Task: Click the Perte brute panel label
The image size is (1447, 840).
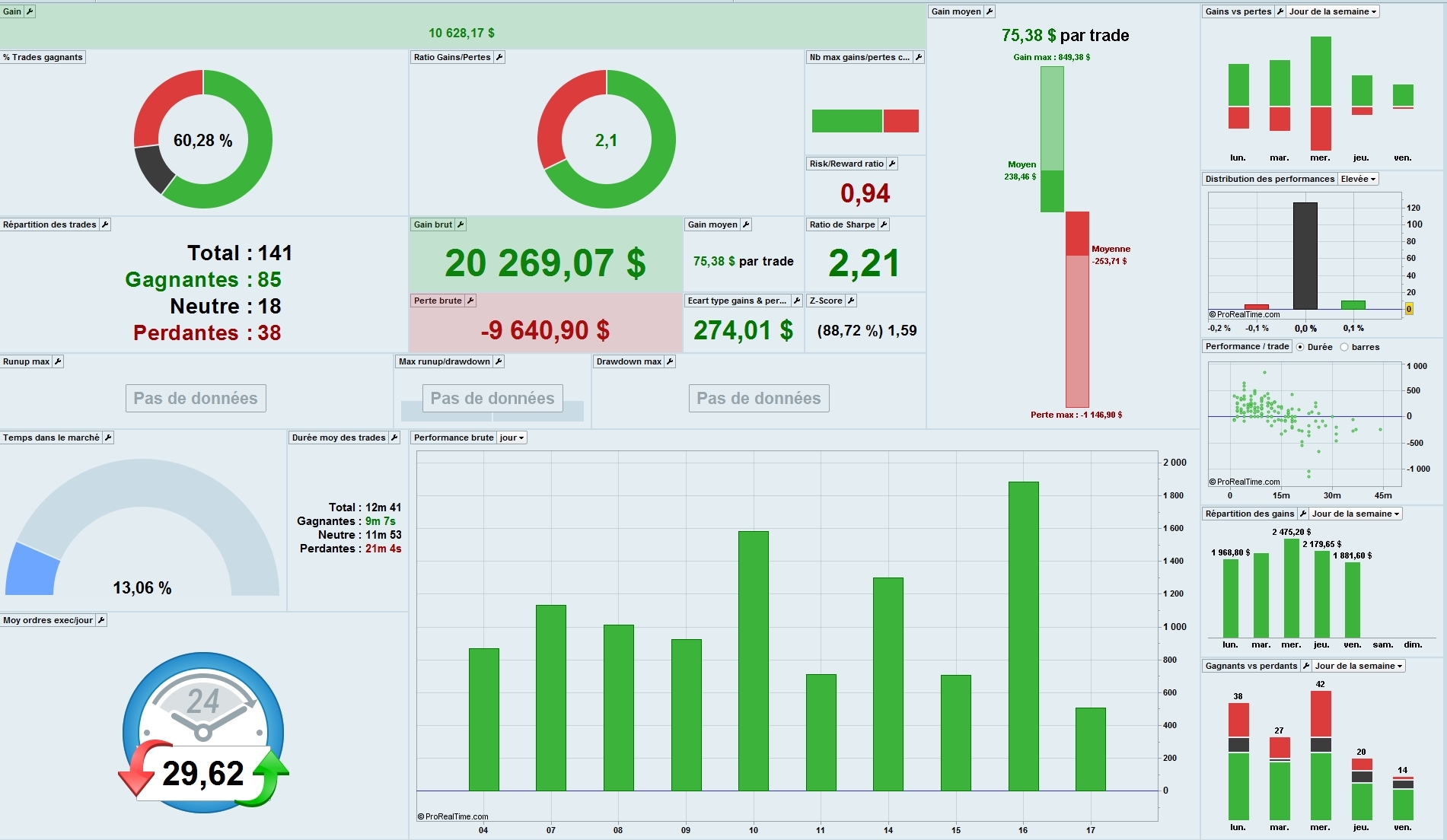Action: 438,301
